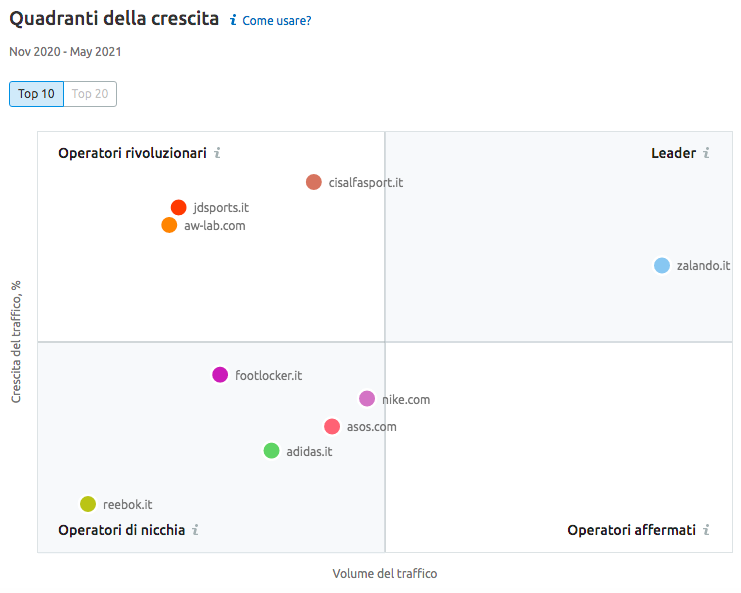Viewport: 741px width, 593px height.
Task: Click the purple nike.com dot
Action: pyautogui.click(x=367, y=399)
